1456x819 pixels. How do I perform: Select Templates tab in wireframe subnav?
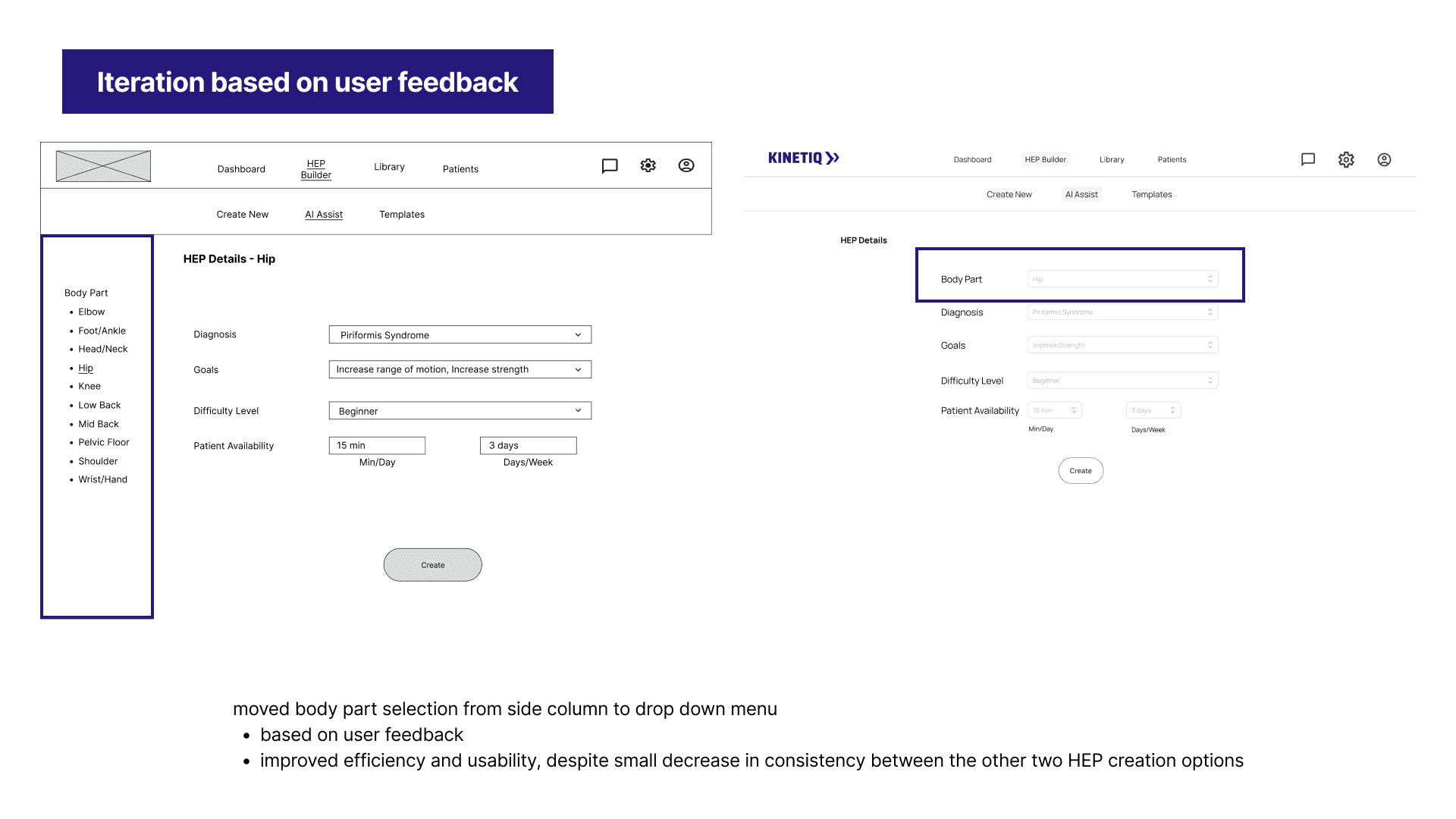click(x=402, y=215)
